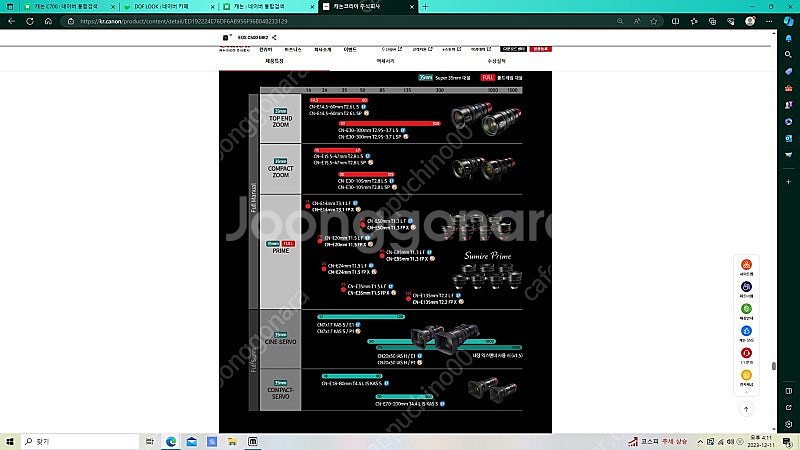Open Task View on the taskbar

click(149, 441)
